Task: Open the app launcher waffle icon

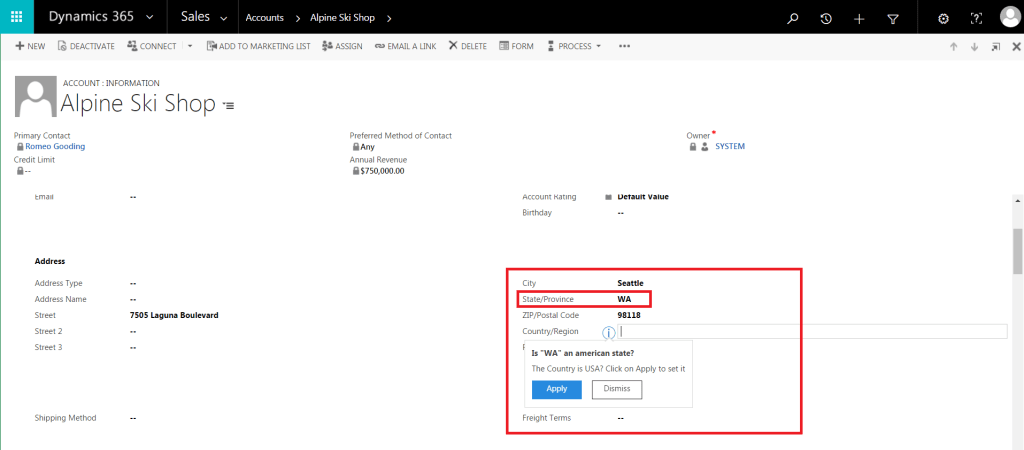Action: (x=17, y=18)
